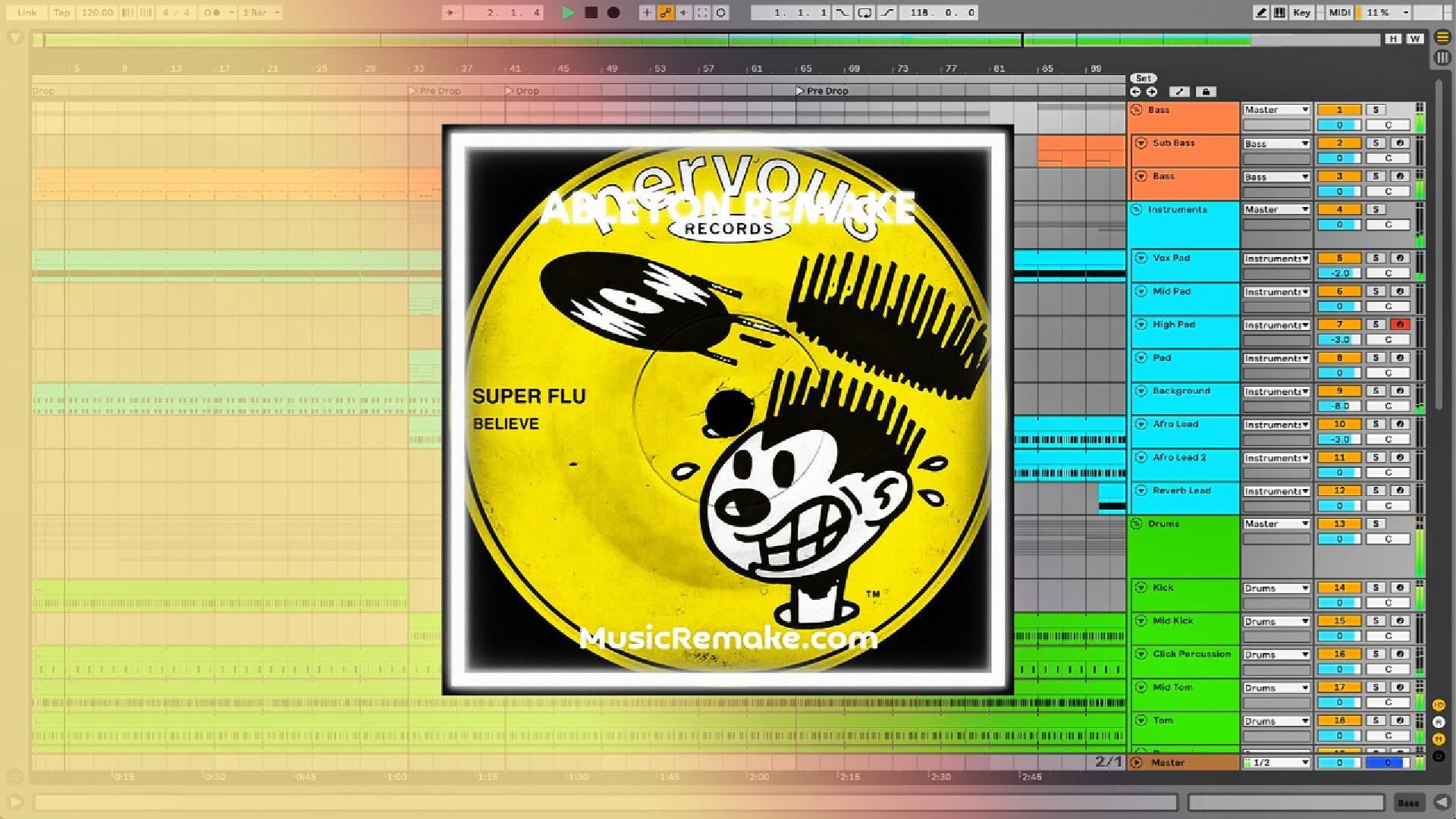The image size is (1456, 819).
Task: Open Master output 1/2 dropdown
Action: point(1276,763)
